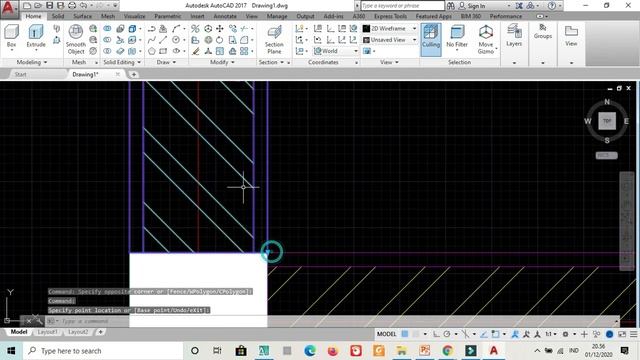Screen dimensions: 640x360
Task: Open the Unsaved View dropdown
Action: 389,40
